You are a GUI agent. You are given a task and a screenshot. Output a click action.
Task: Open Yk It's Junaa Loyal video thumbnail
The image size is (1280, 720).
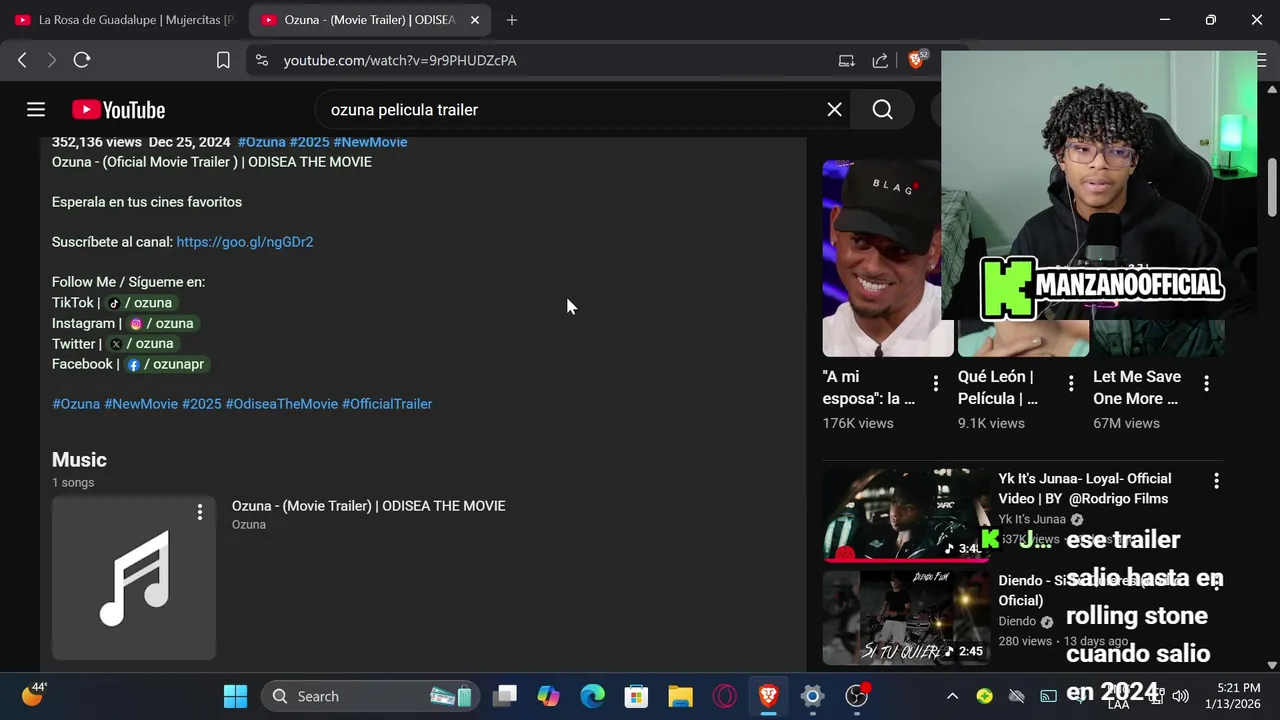pos(906,516)
